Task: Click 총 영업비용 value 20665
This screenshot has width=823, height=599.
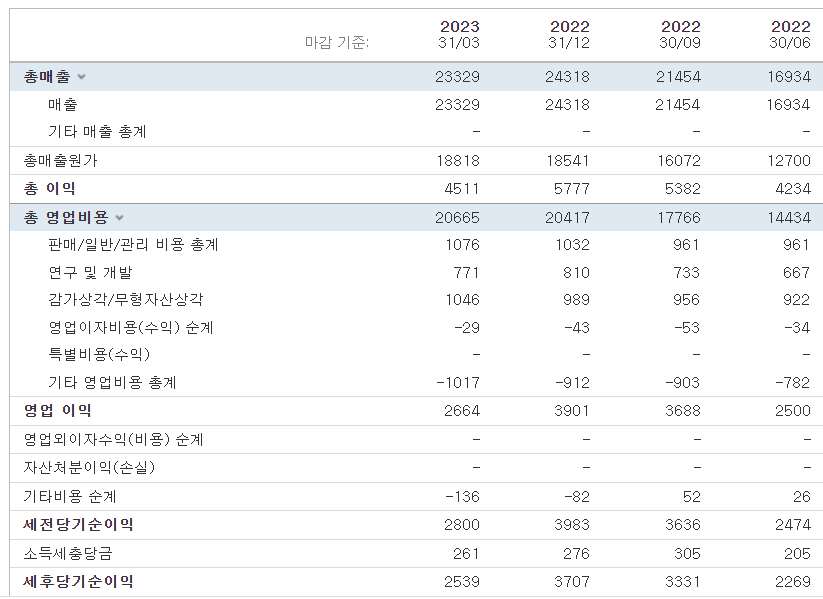Action: [457, 218]
